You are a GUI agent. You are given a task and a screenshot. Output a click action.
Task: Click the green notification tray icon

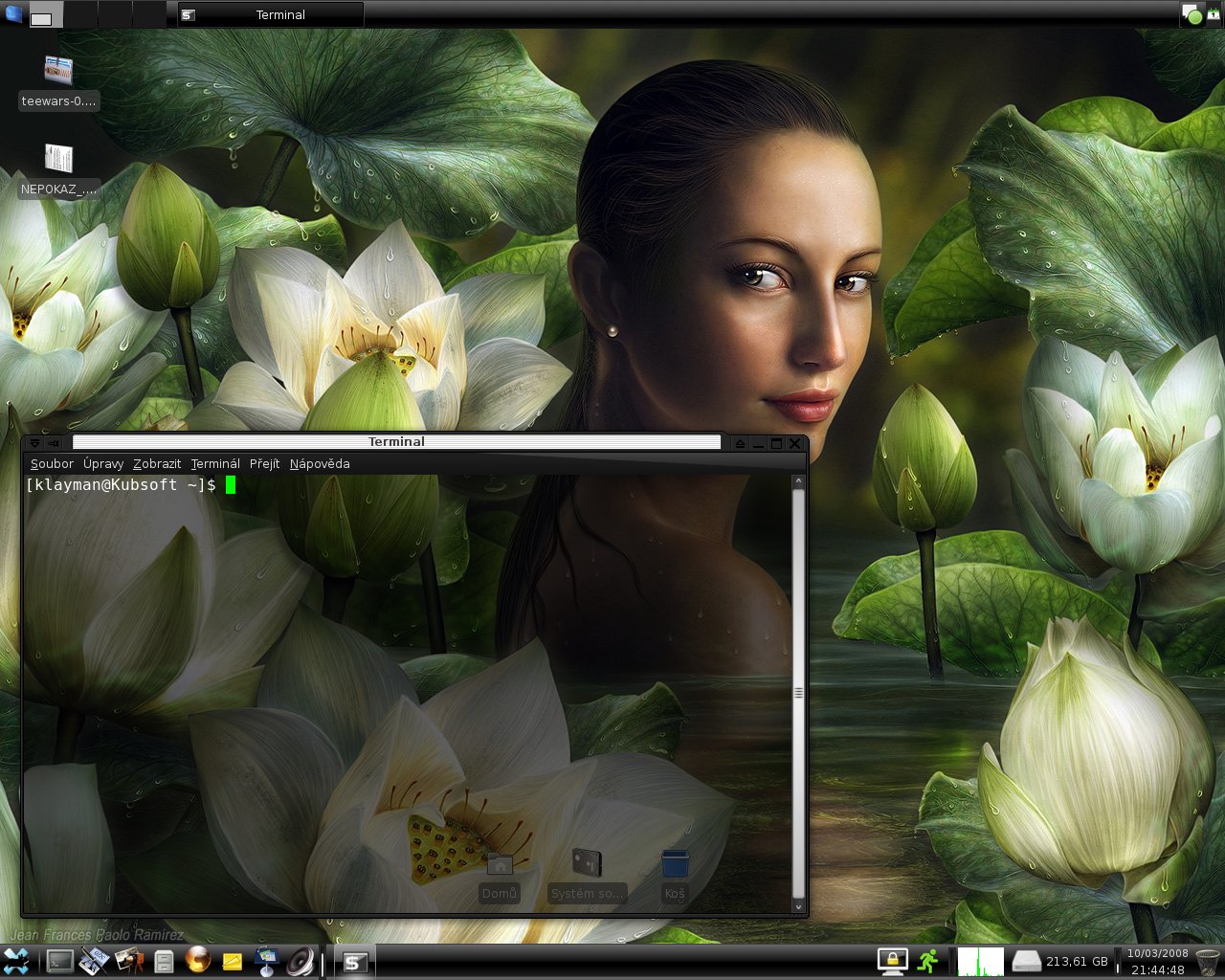tap(1192, 14)
